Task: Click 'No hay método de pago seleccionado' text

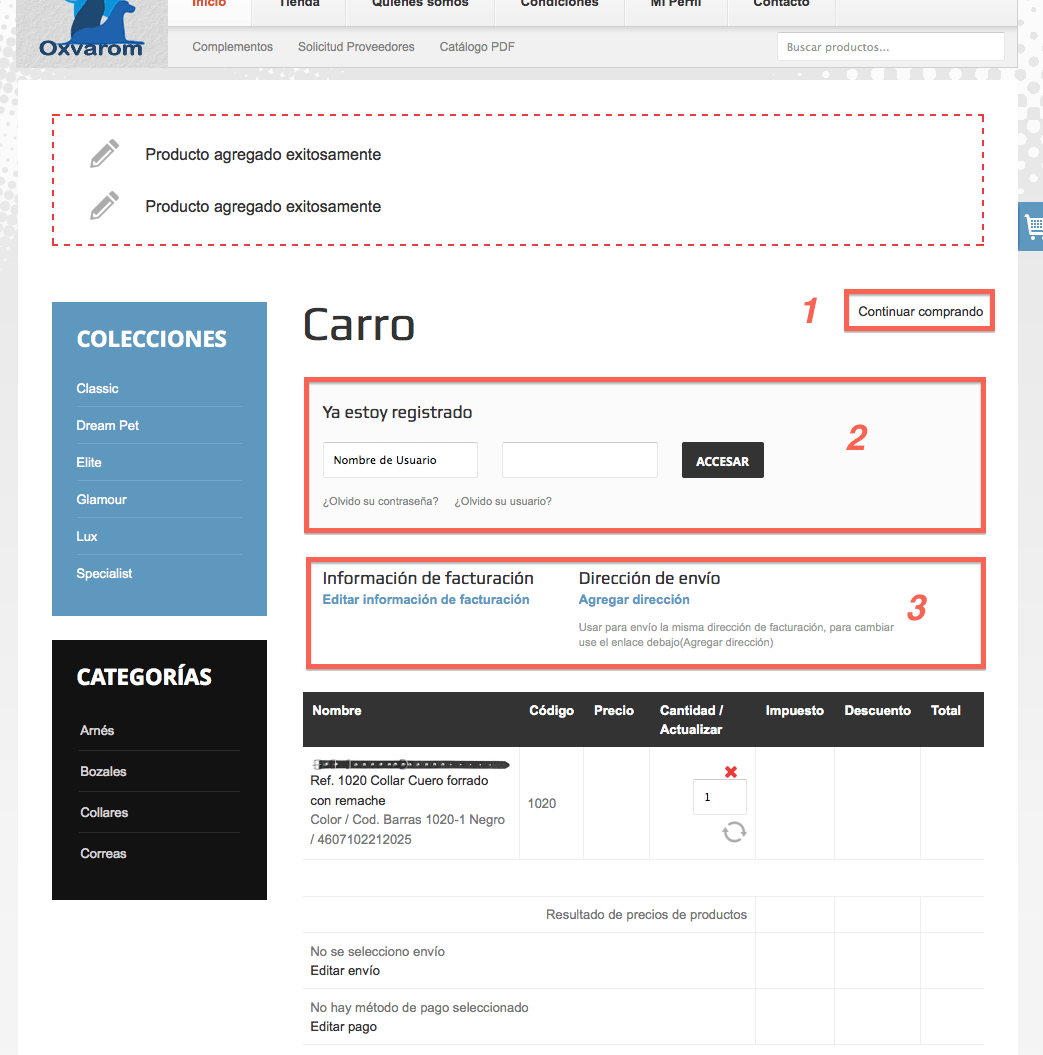Action: 419,1007
